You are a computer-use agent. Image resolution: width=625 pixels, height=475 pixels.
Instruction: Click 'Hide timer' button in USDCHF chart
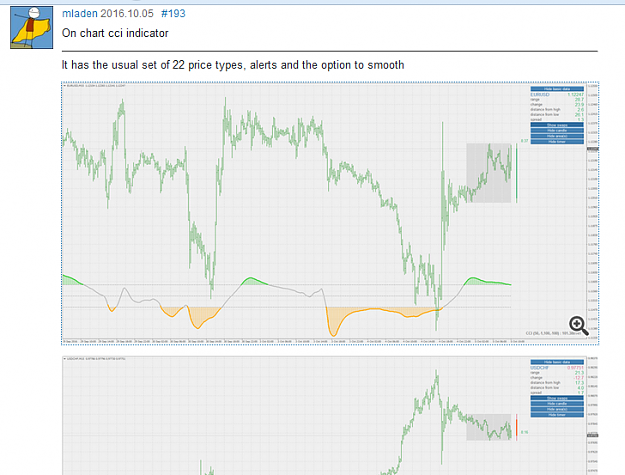[x=557, y=415]
